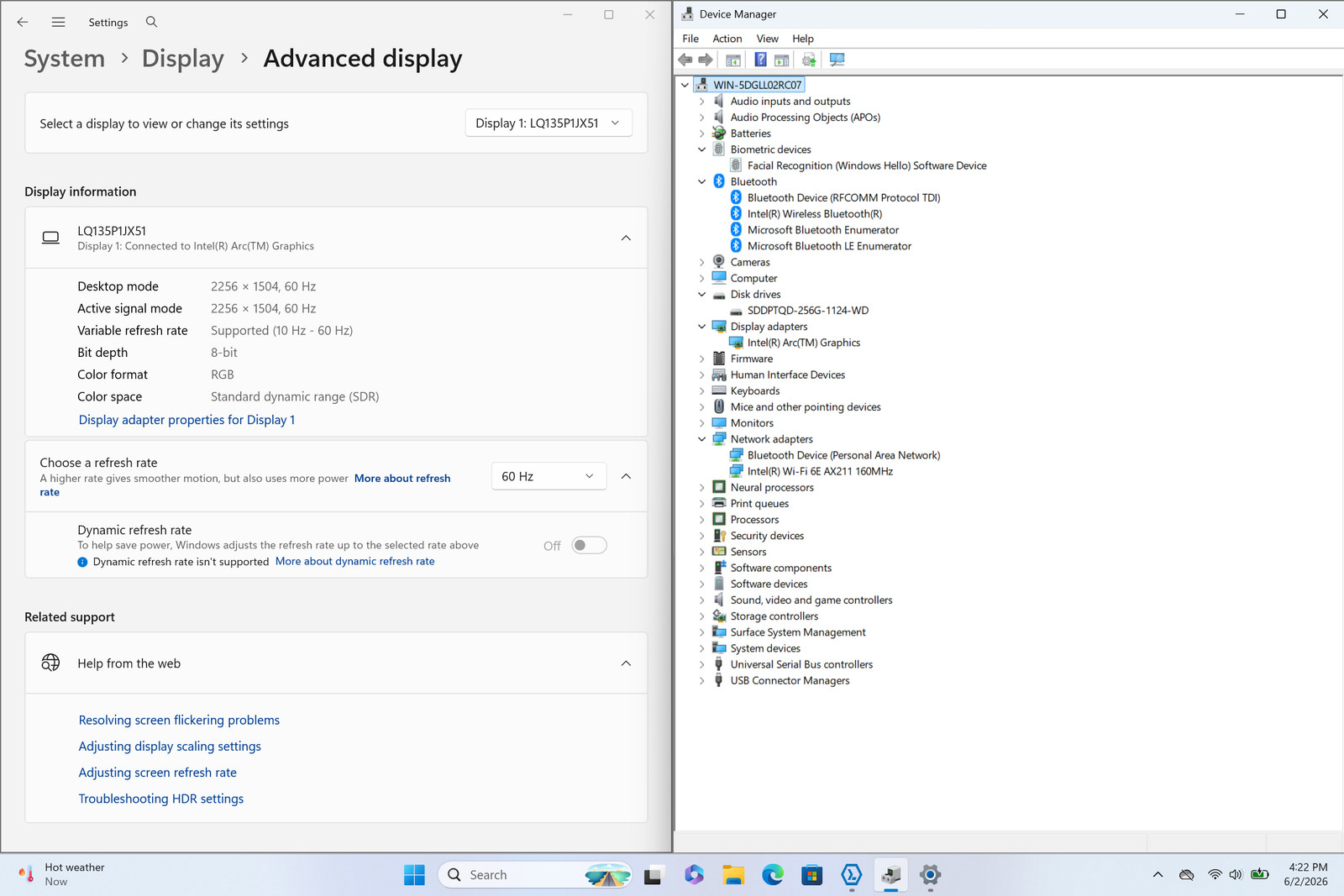
Task: Open the Hot weather widget
Action: 61,875
